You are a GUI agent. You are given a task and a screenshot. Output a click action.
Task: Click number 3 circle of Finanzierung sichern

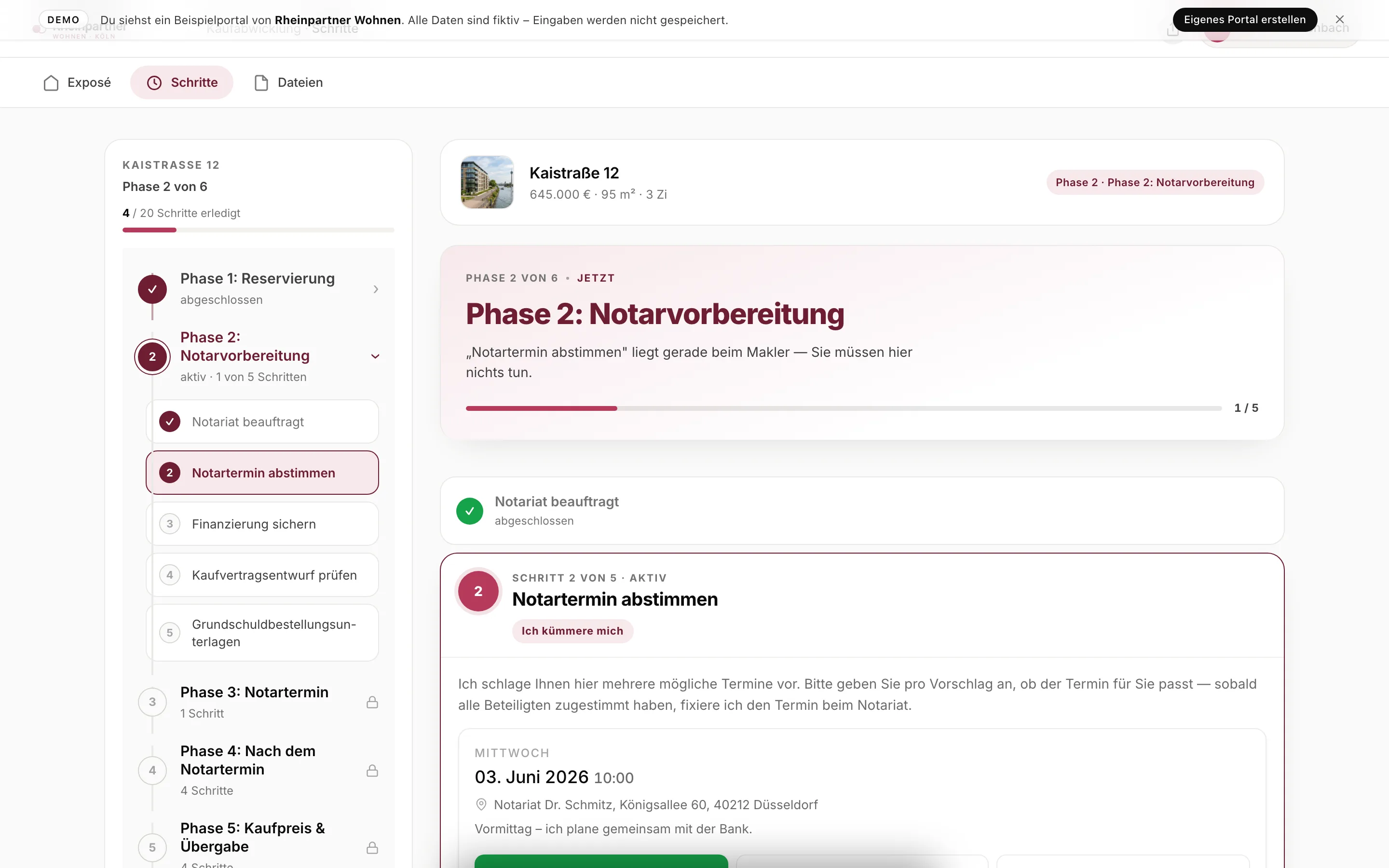170,524
